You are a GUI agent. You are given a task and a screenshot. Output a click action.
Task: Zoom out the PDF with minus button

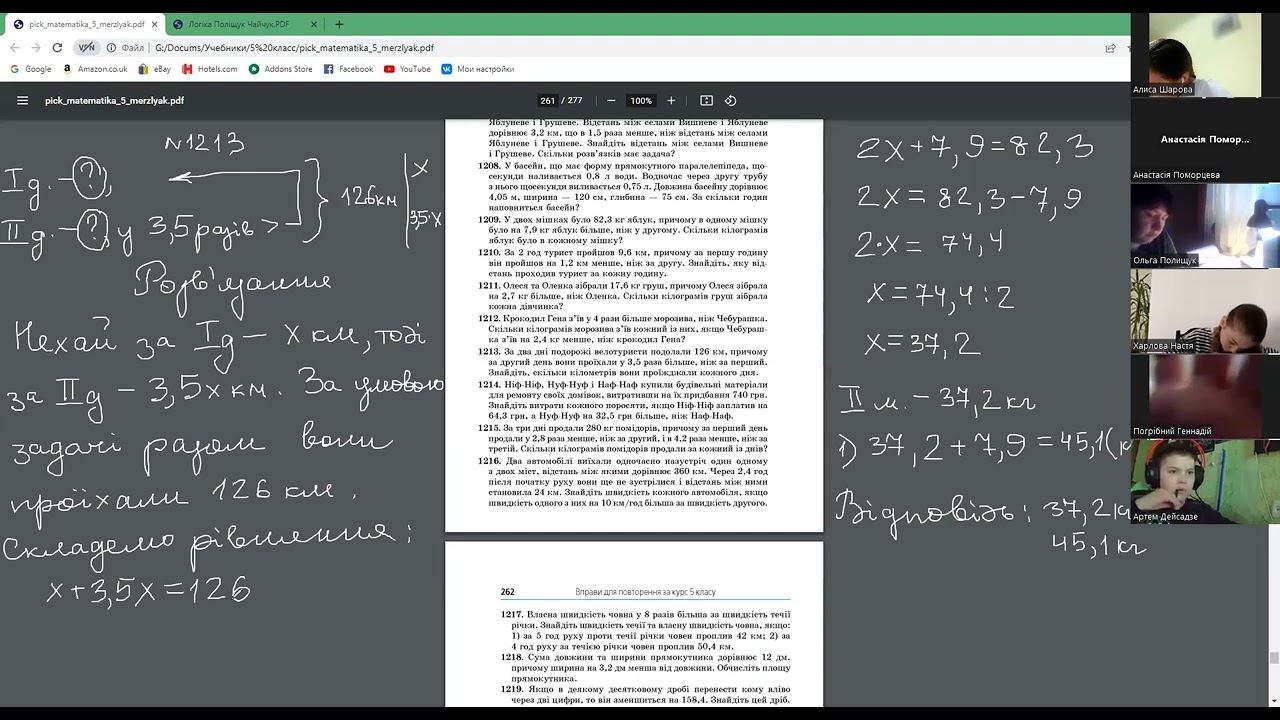[611, 100]
